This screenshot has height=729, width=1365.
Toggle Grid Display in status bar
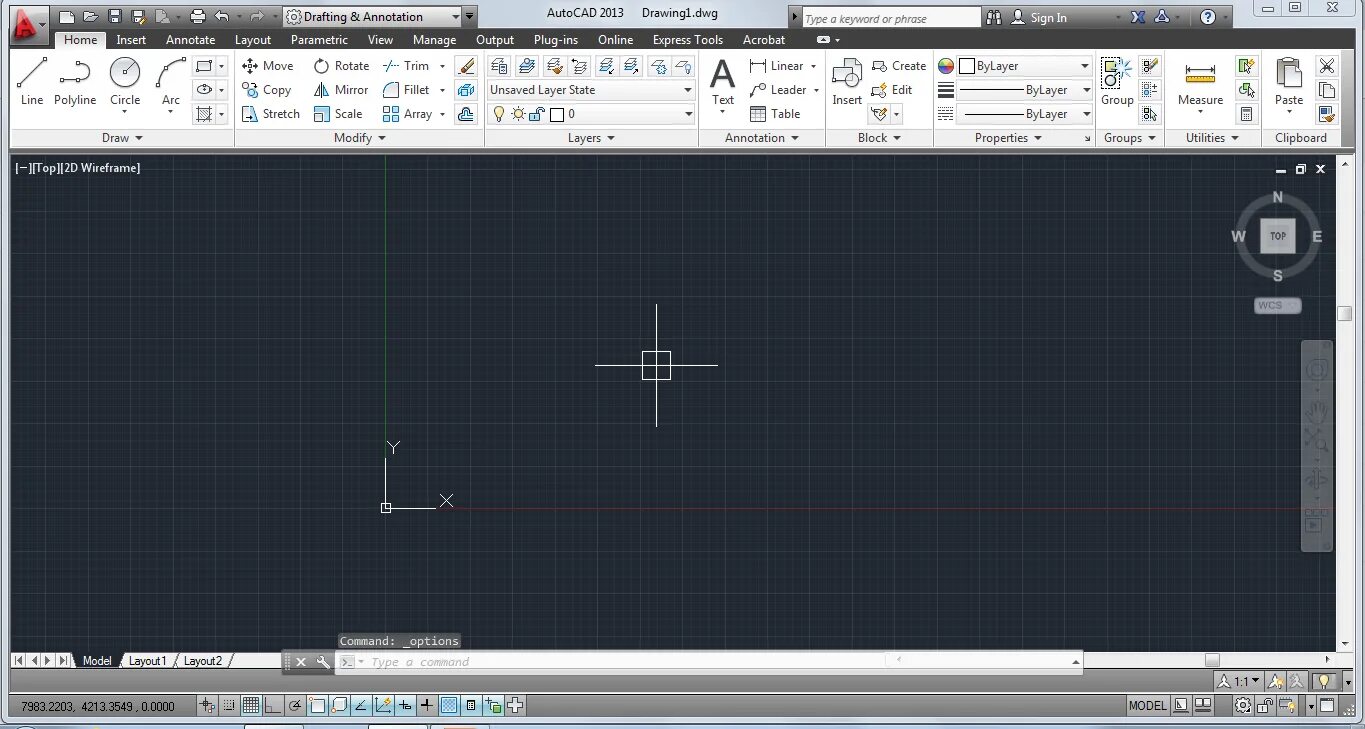click(x=251, y=706)
